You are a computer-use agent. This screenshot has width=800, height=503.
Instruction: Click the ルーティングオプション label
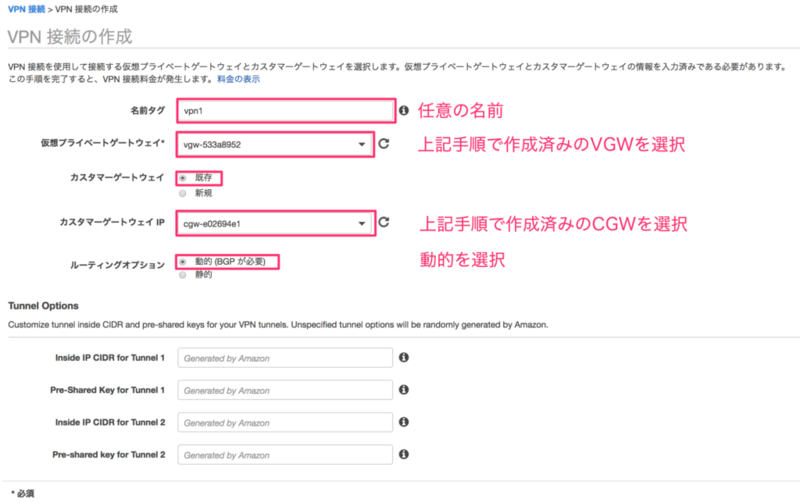[x=117, y=265]
